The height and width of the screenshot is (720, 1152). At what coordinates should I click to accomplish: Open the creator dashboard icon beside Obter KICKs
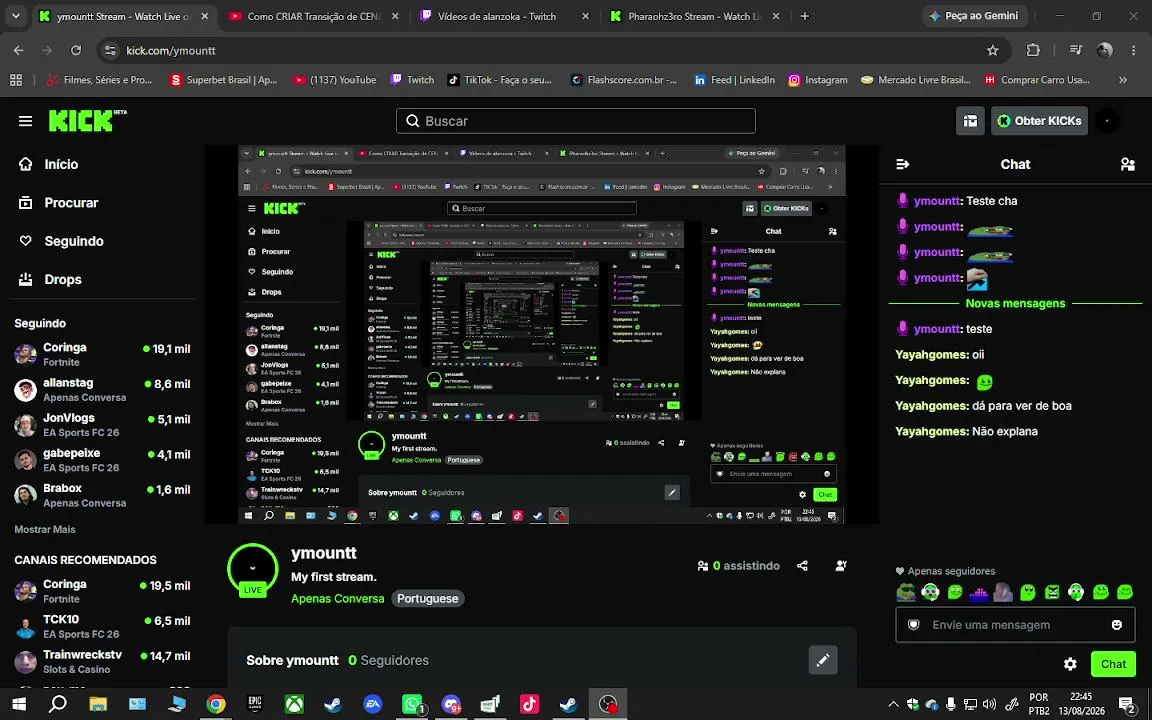click(970, 121)
